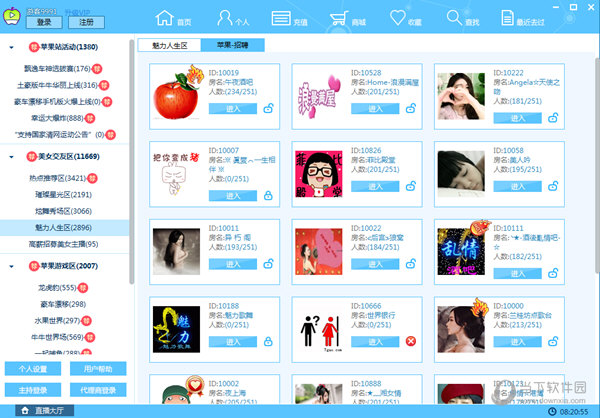
Task: Select 高薪招募美女主播(95) in sidebar
Action: click(x=64, y=244)
